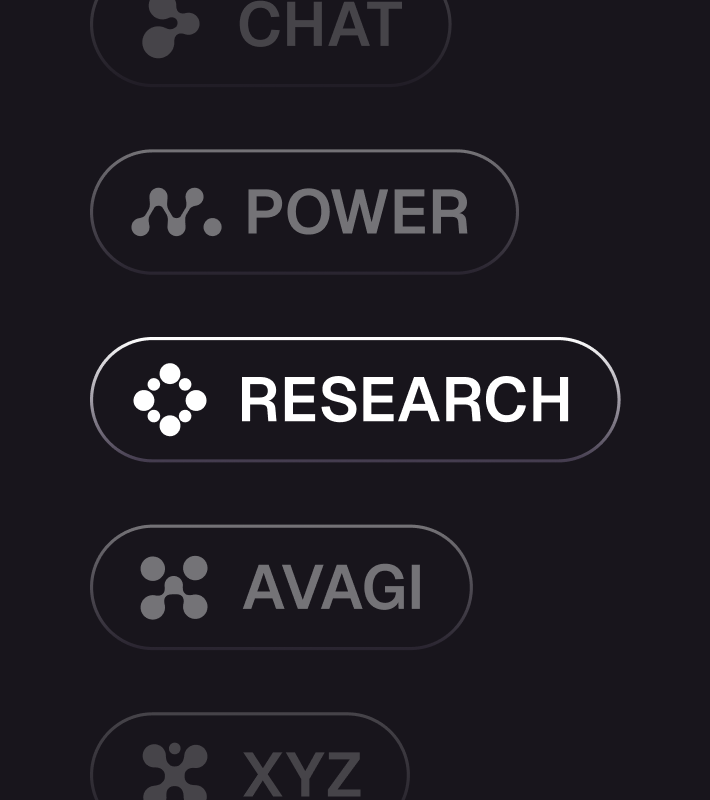Switch to AVAGI mode
710x800 pixels.
[281, 588]
